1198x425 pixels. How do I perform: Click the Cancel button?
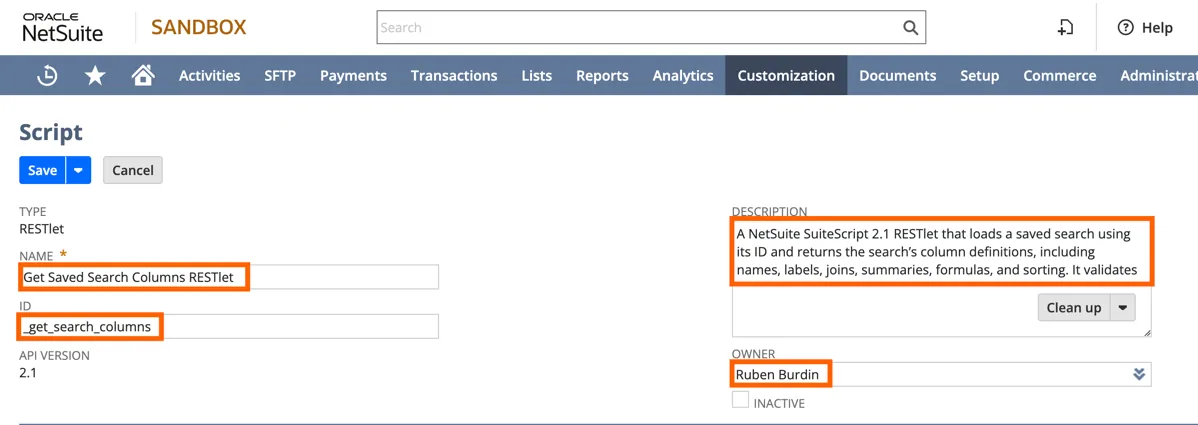(133, 170)
